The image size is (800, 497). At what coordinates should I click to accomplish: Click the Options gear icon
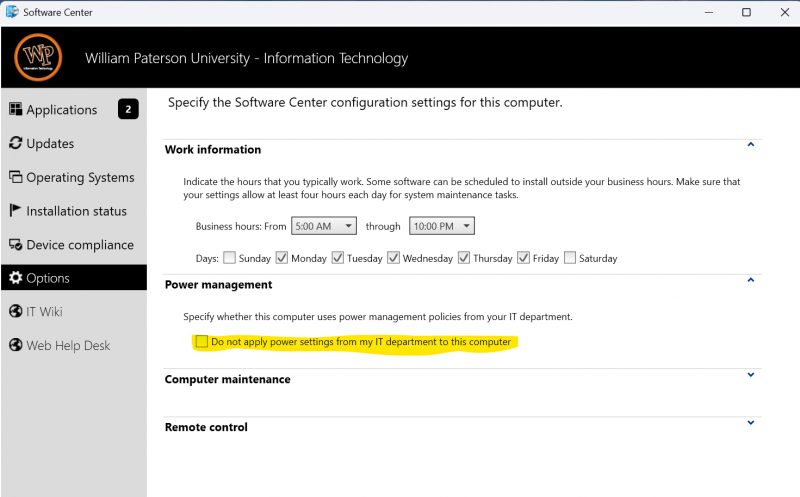coord(16,278)
